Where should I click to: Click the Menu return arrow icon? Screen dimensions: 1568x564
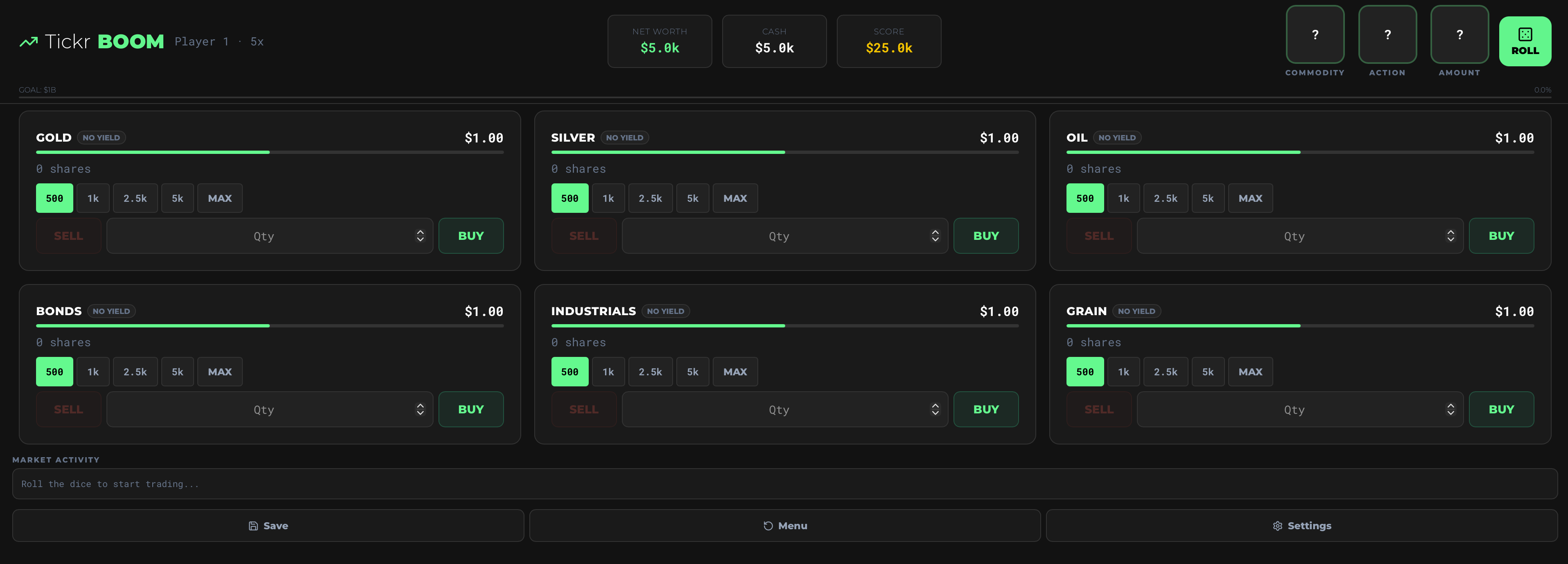tap(768, 526)
